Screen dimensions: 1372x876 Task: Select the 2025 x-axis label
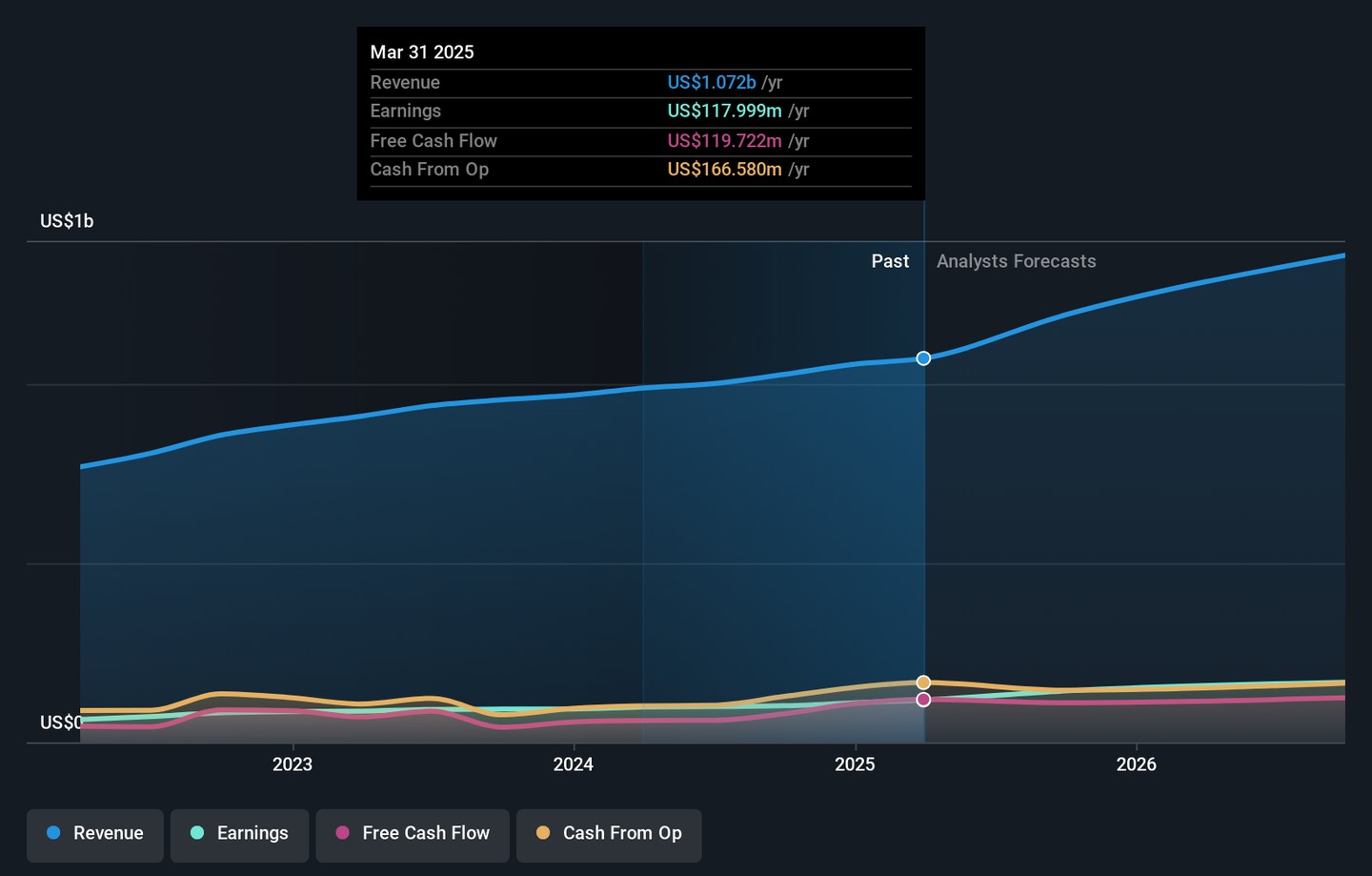click(855, 764)
